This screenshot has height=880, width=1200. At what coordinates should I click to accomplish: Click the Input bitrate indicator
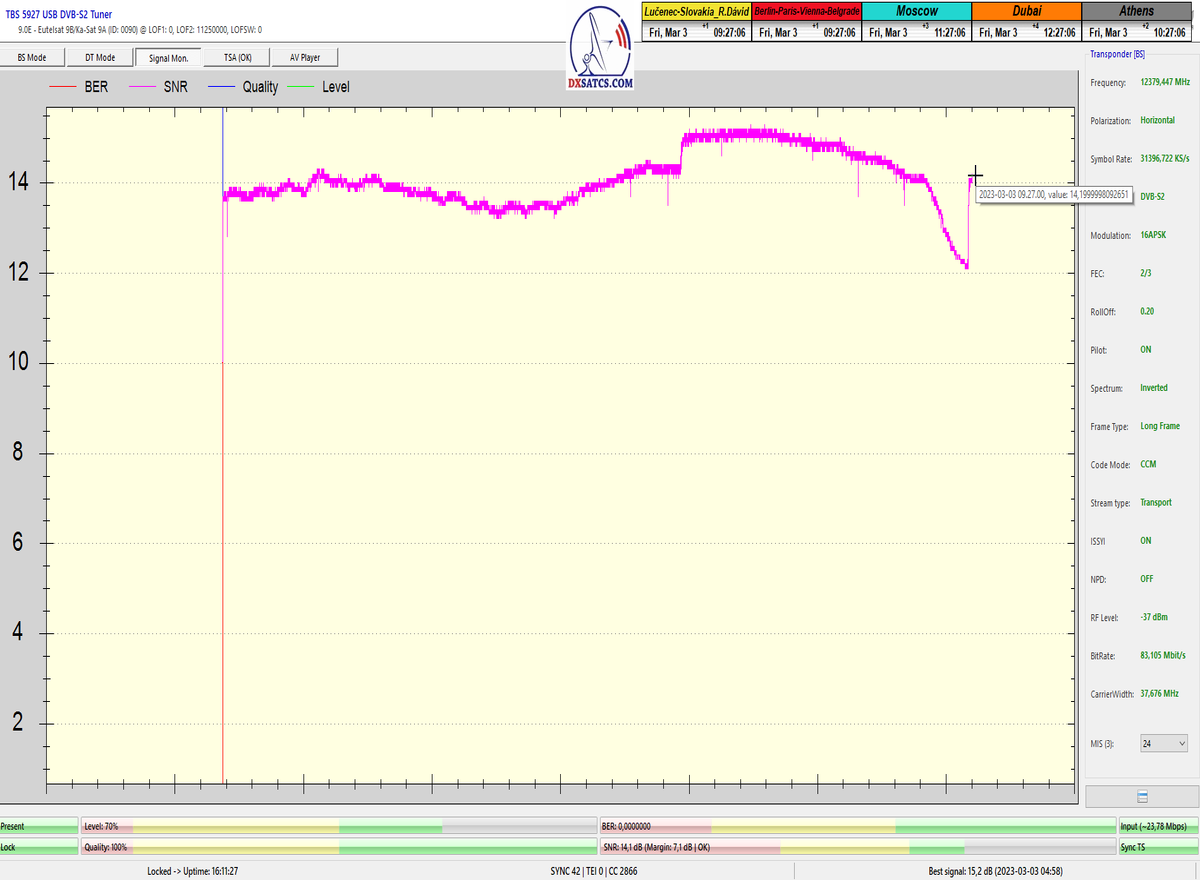coord(1157,827)
